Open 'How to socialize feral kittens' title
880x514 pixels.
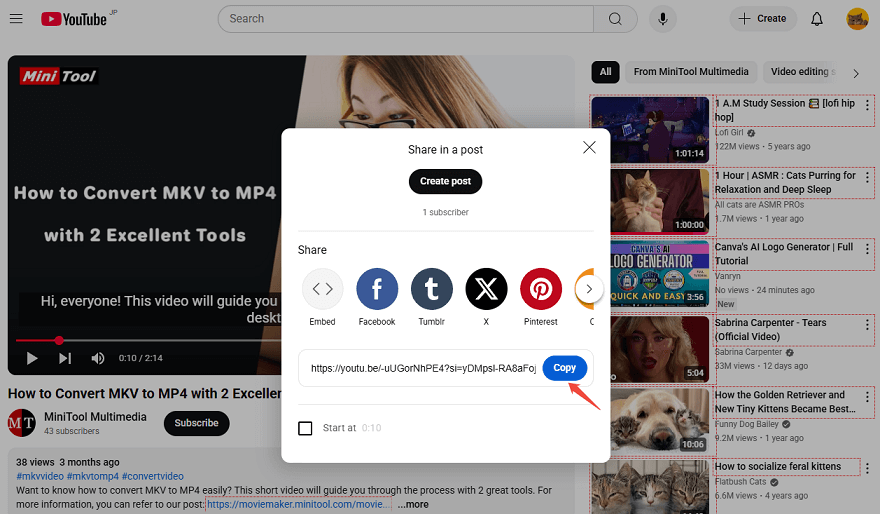pos(778,467)
